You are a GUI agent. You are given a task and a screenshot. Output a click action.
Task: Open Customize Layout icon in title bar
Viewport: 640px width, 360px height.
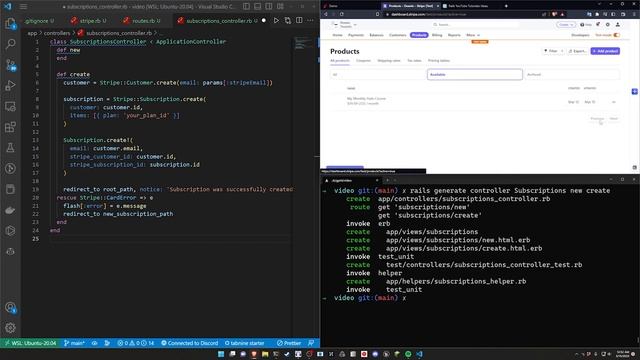click(x=280, y=7)
